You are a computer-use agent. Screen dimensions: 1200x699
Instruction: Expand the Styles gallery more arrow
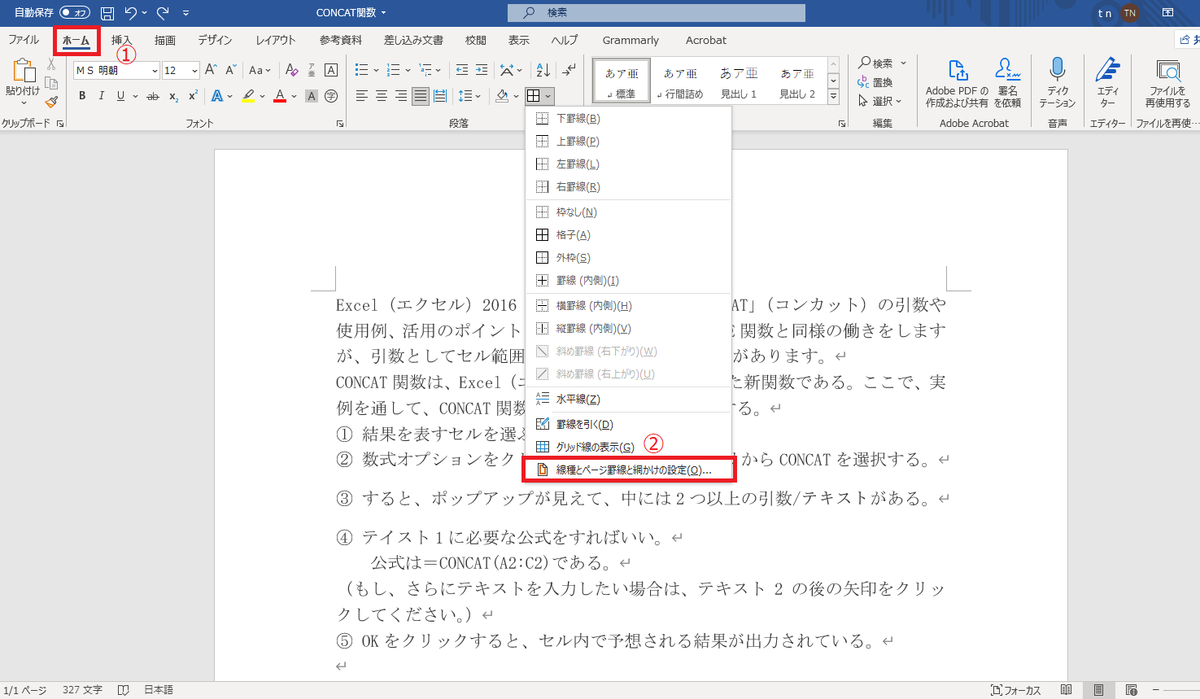coord(833,97)
